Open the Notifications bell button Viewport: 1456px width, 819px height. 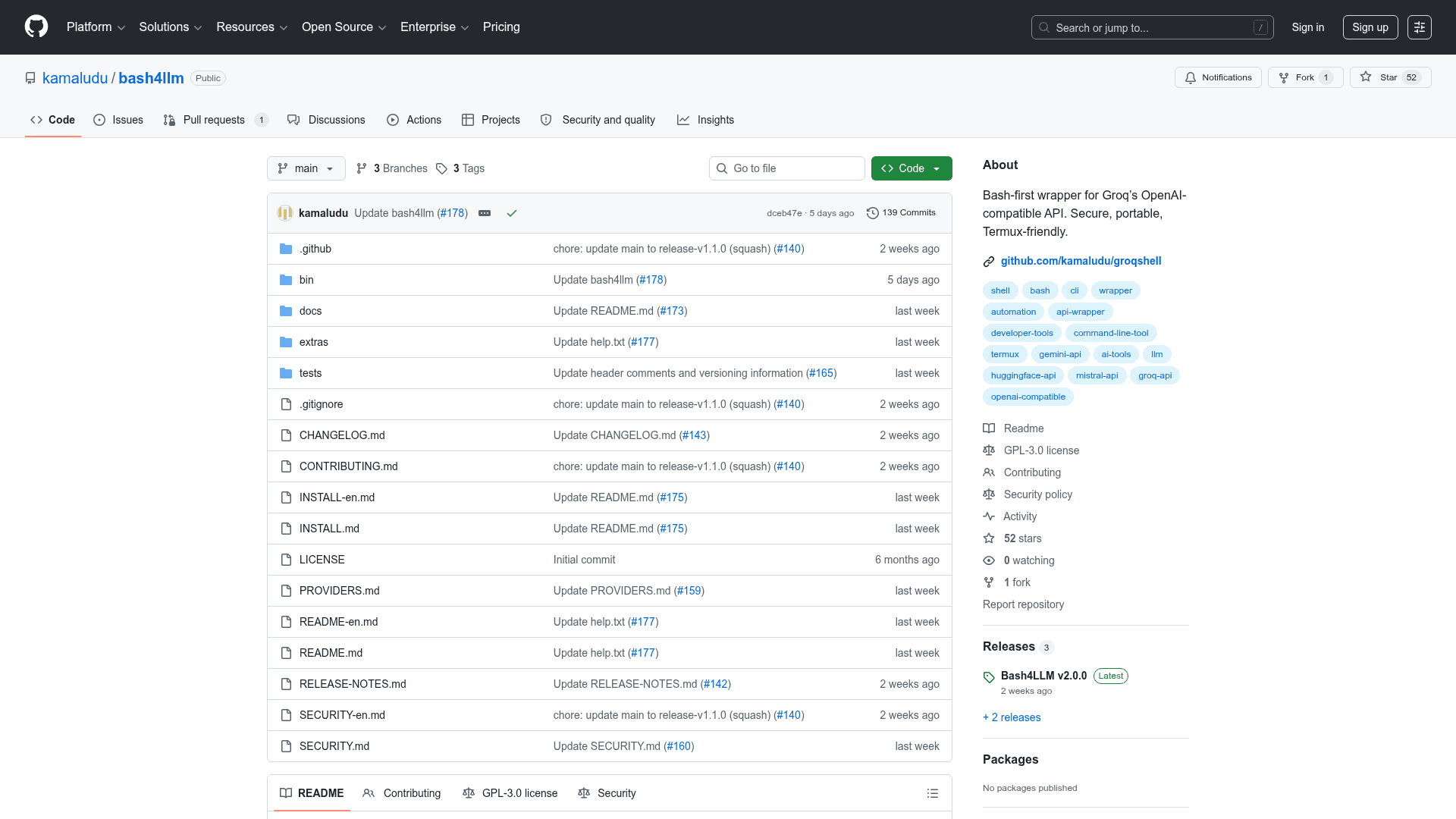point(1218,77)
